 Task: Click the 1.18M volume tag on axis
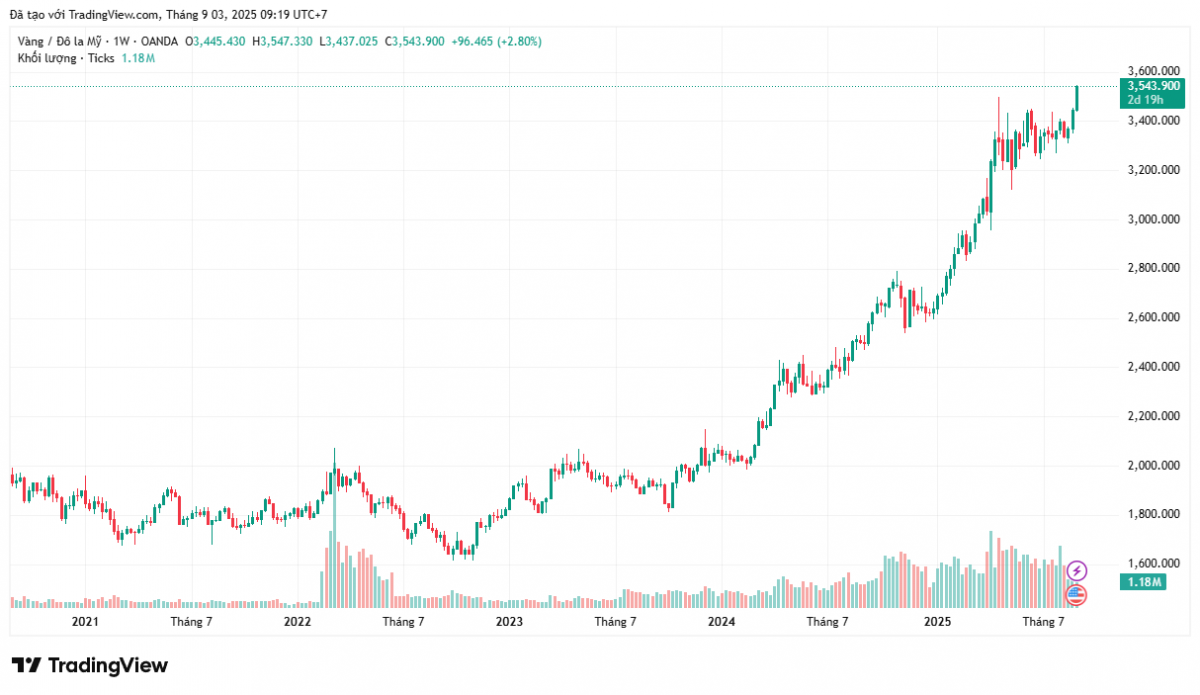click(x=1146, y=582)
